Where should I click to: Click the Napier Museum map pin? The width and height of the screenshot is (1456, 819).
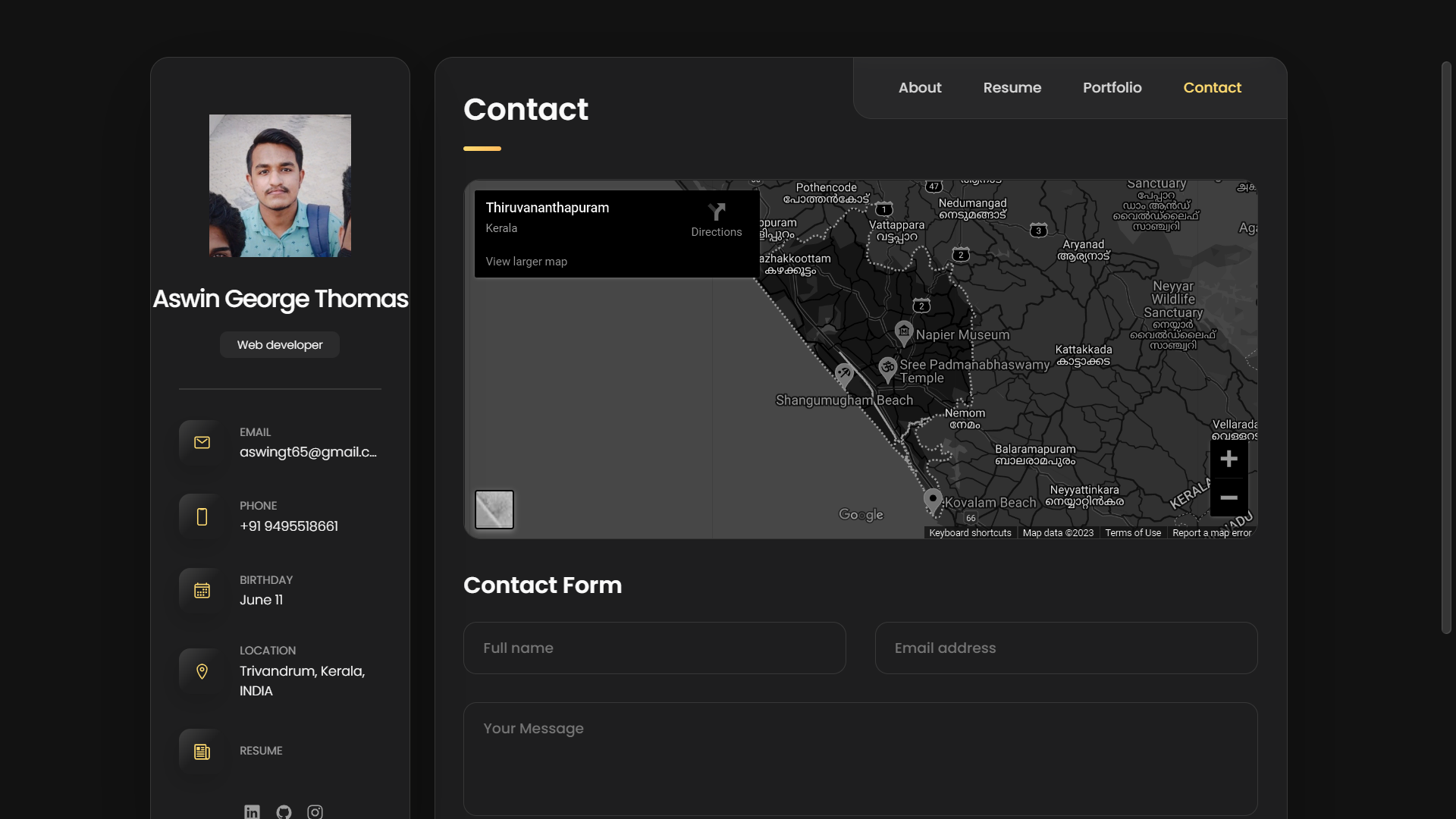903,332
